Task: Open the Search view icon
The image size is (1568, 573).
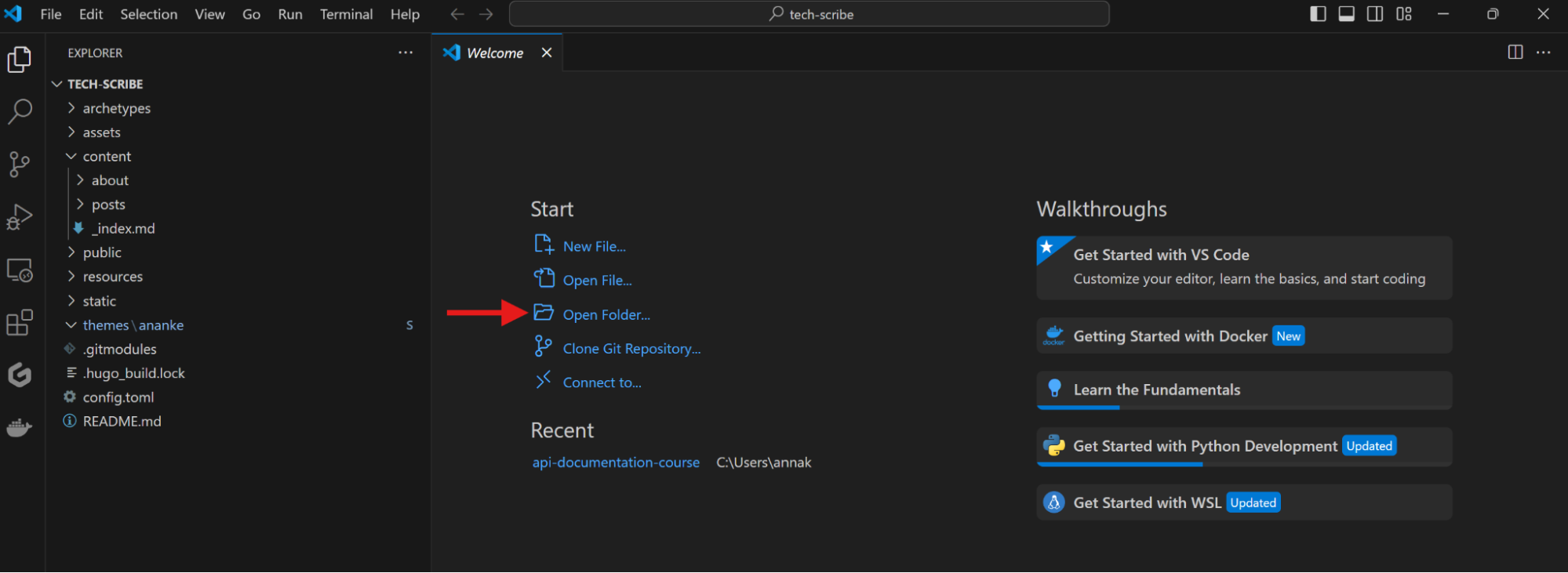Action: point(20,111)
